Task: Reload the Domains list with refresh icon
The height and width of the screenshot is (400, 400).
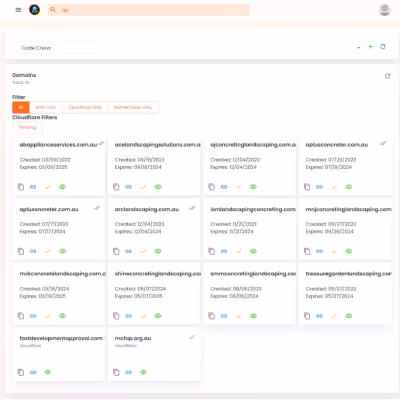Action: (387, 76)
